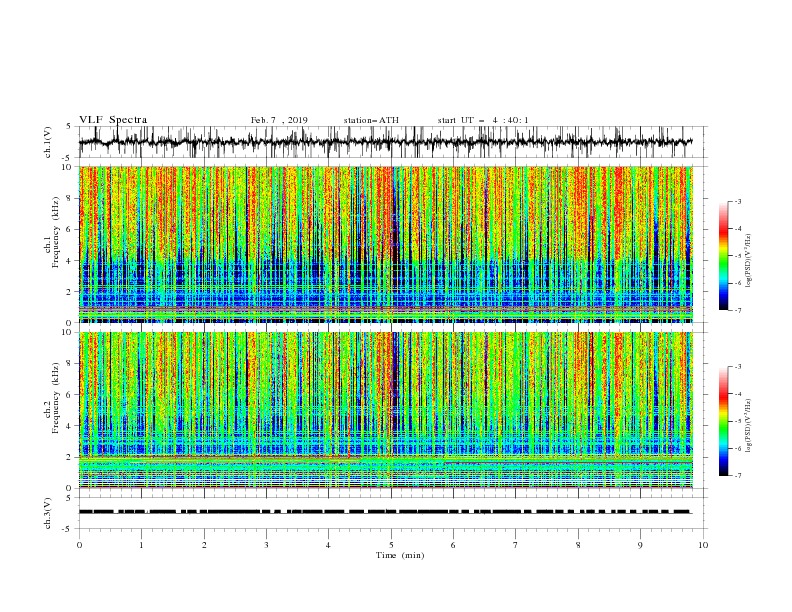Screen dimensions: 792x612
Task: Click time axis tick label '1'
Action: pos(141,545)
